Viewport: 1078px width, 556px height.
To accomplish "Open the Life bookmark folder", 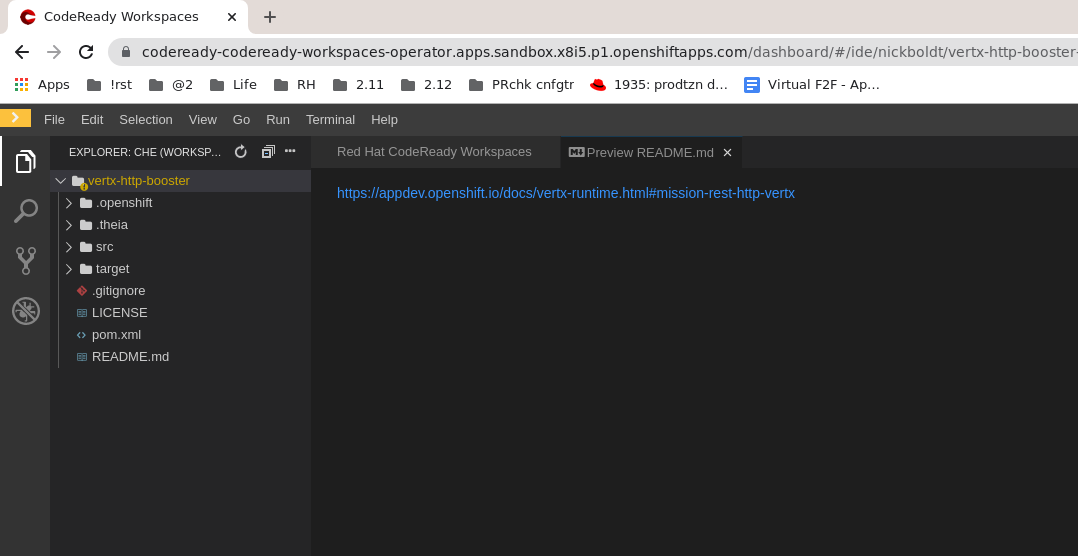I will pyautogui.click(x=233, y=85).
